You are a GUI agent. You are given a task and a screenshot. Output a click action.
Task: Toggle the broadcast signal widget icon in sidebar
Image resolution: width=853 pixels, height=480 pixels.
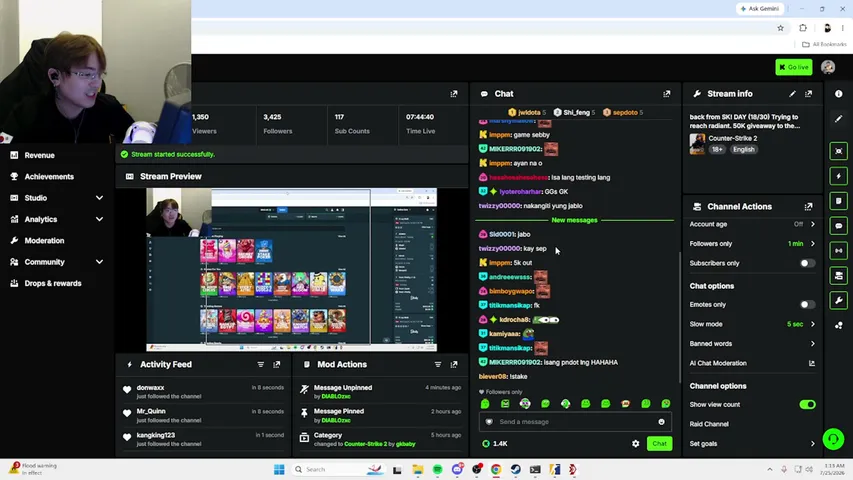[x=838, y=250]
